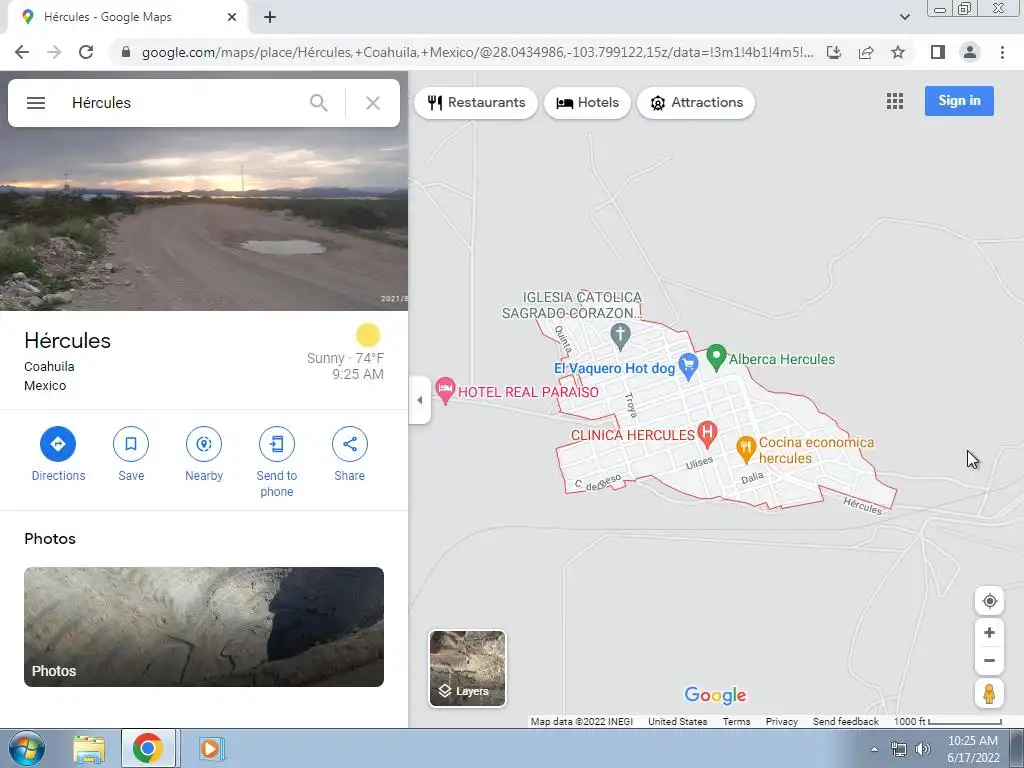Screen dimensions: 1024x768
Task: Clear the Hércules search with X
Action: tap(373, 103)
